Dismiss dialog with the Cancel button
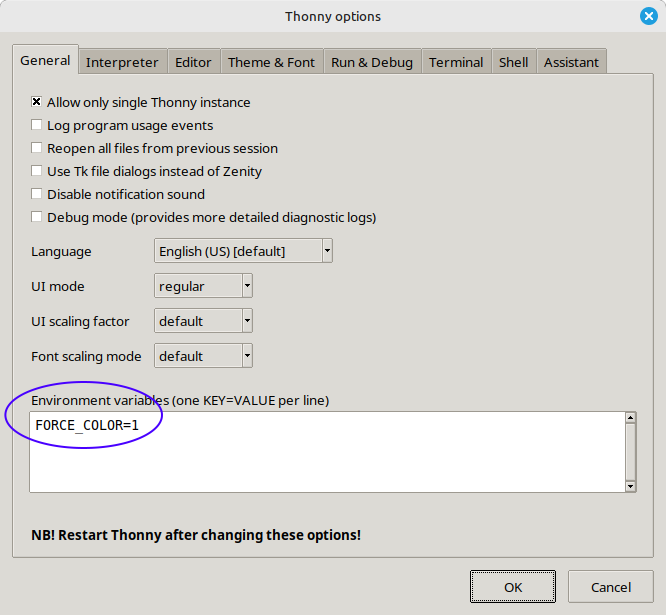Screen dimensions: 666x615 tap(611, 587)
